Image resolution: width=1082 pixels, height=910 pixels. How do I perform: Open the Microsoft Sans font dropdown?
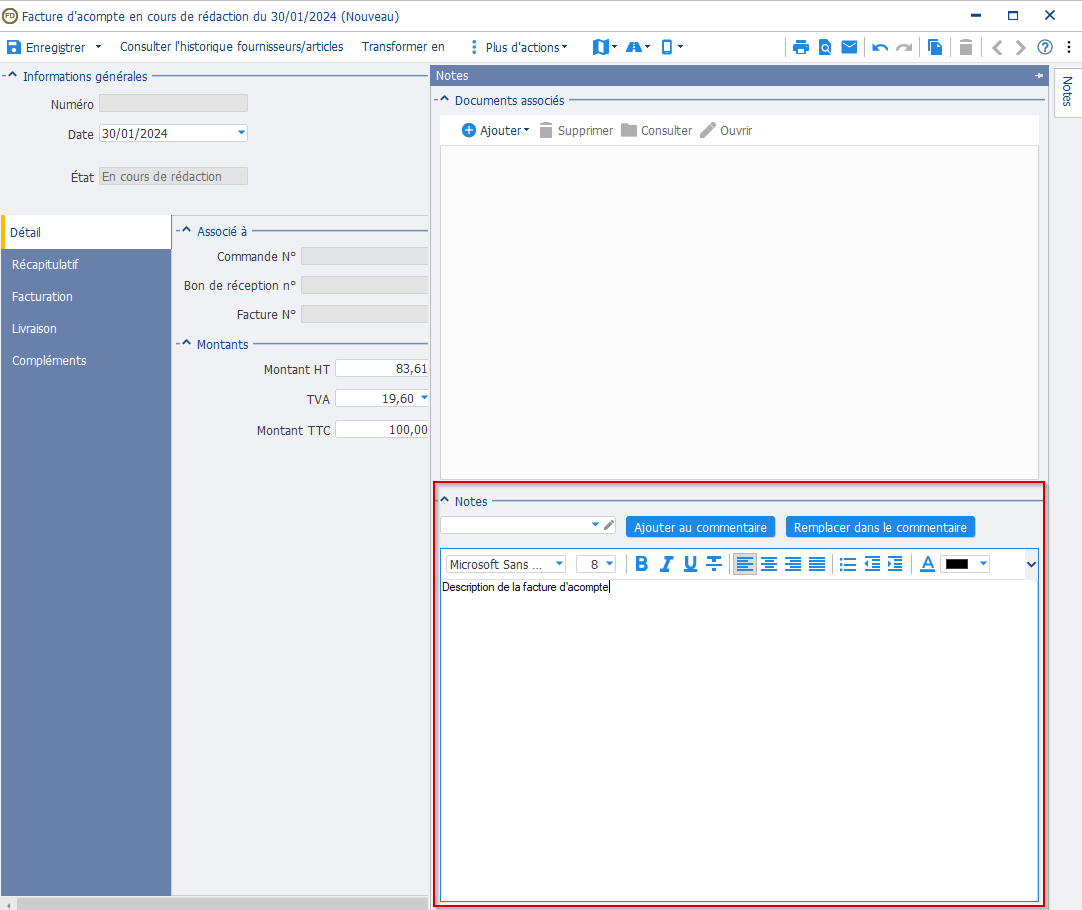click(x=506, y=564)
